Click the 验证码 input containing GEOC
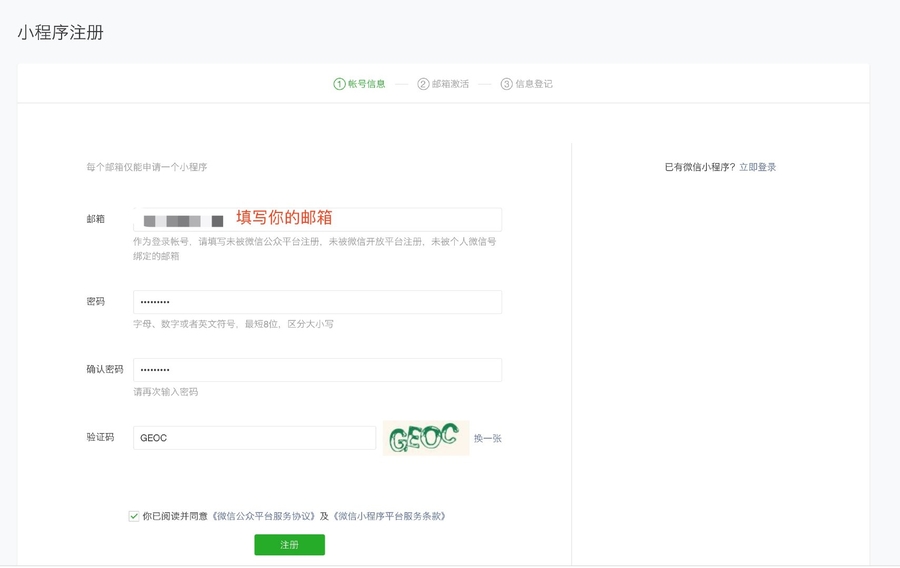 [x=254, y=438]
